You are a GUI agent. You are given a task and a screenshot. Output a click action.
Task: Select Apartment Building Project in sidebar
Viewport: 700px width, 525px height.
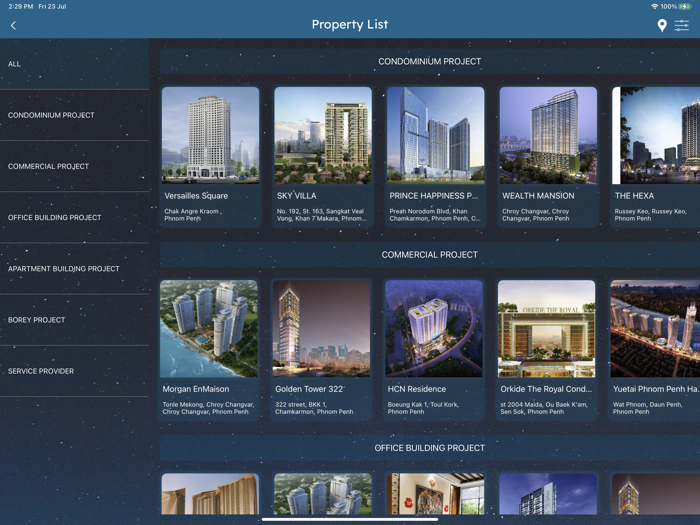[x=75, y=269]
